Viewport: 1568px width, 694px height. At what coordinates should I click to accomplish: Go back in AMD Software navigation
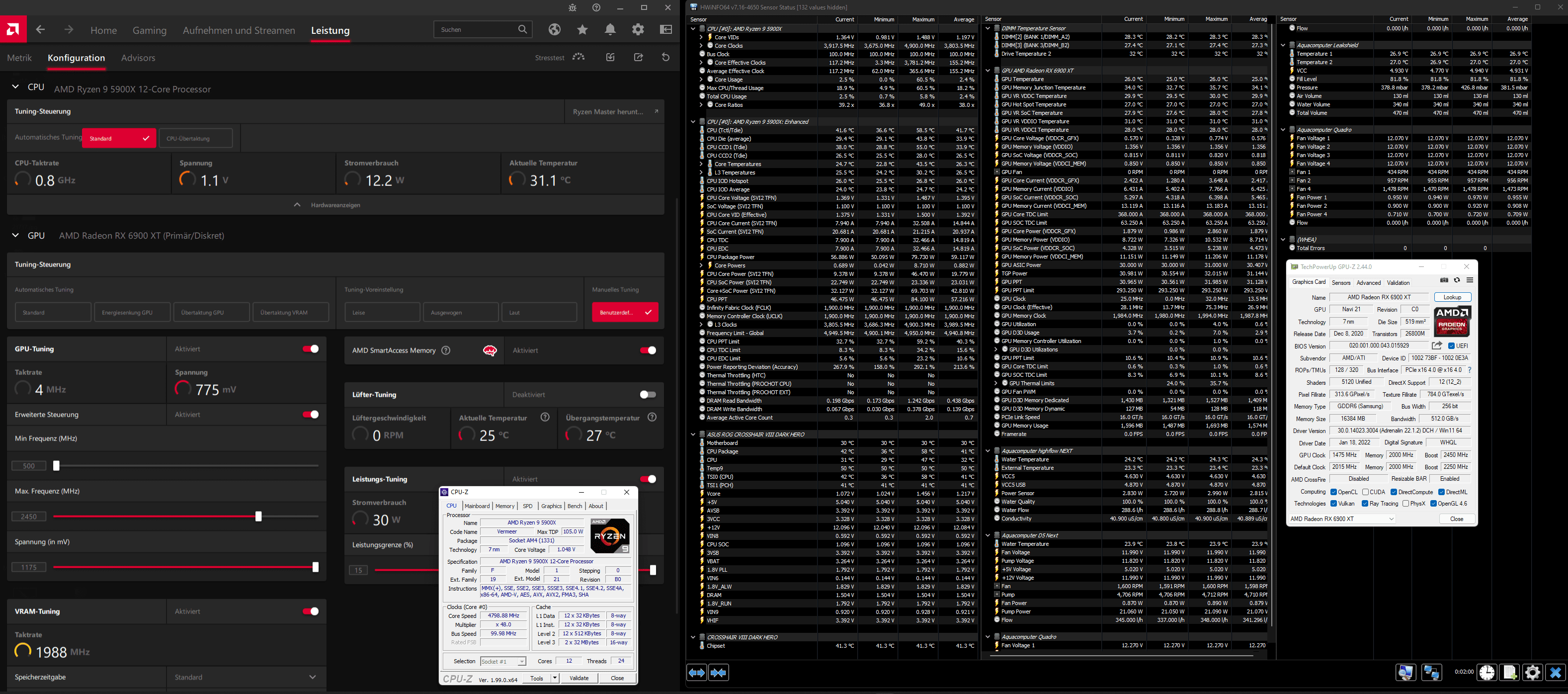(40, 30)
